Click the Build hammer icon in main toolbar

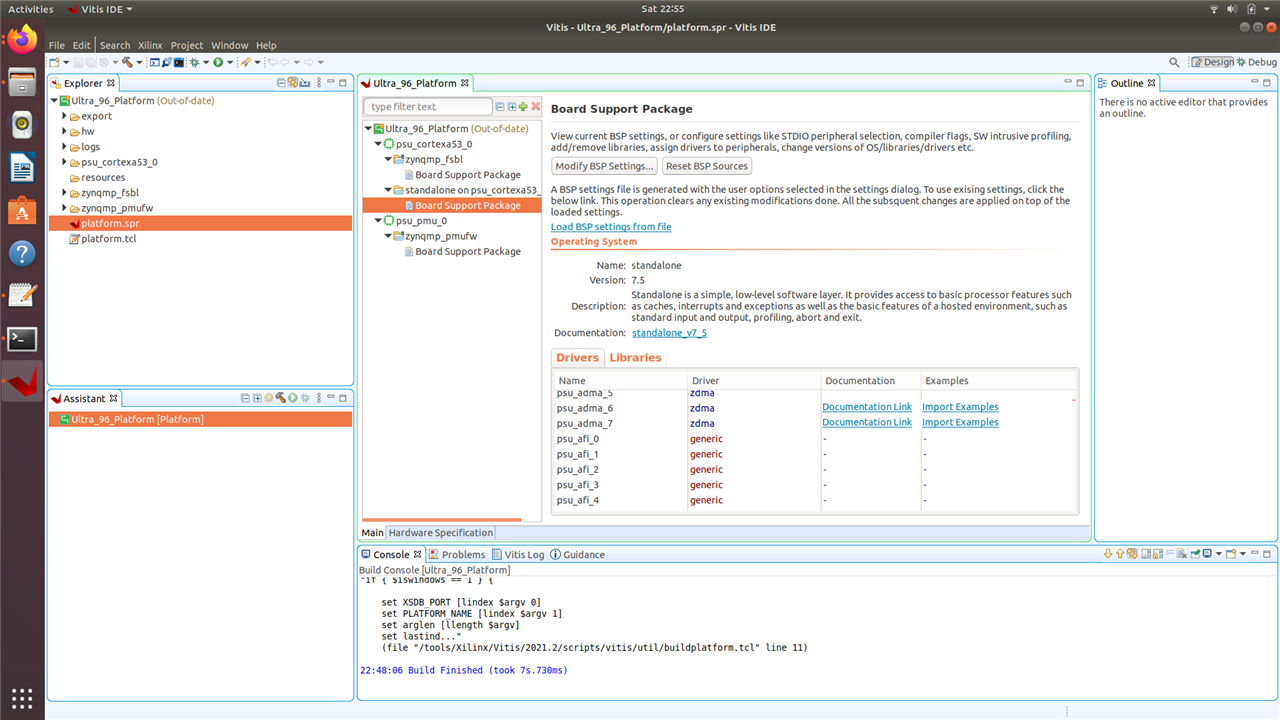(128, 62)
